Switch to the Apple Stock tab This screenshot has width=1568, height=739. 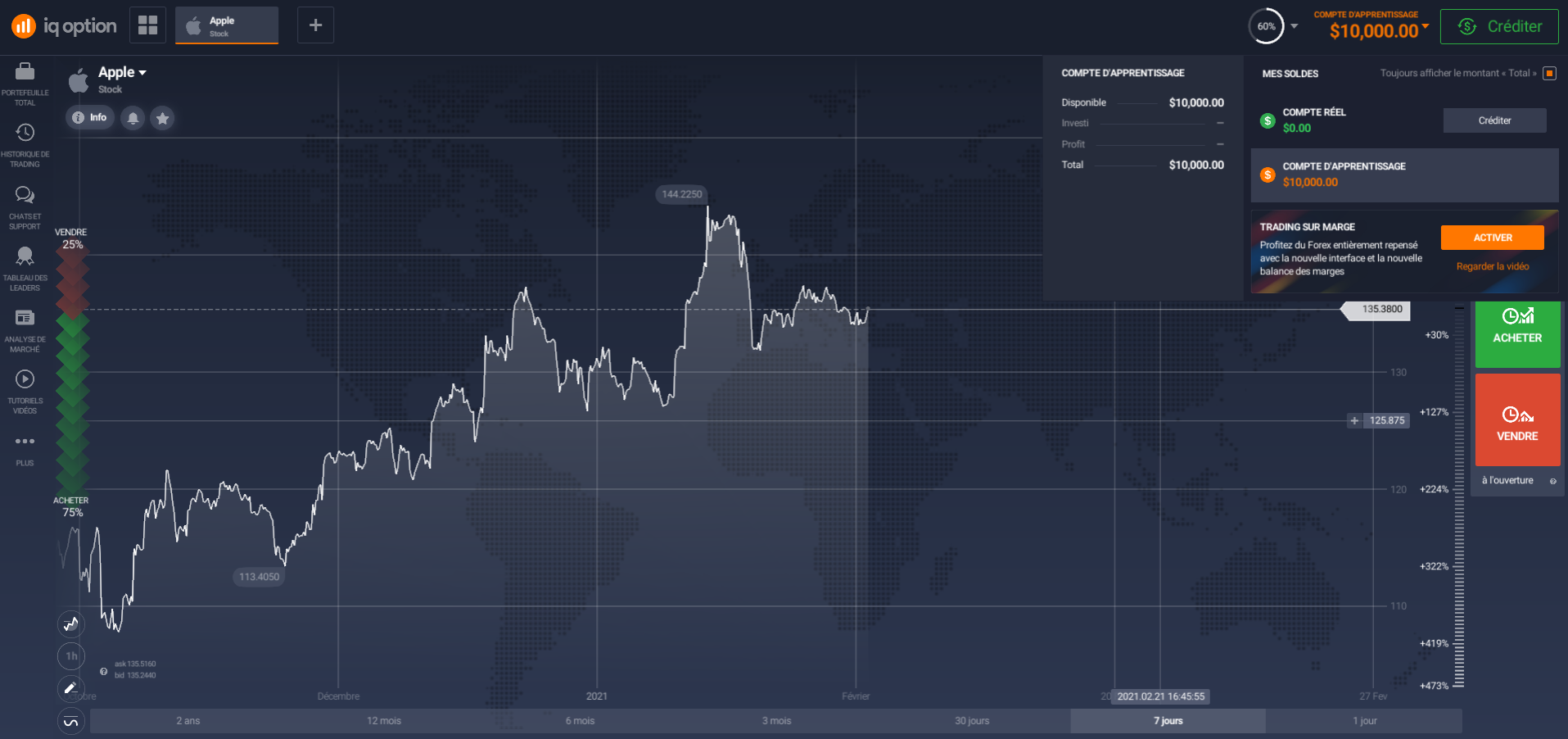[227, 25]
